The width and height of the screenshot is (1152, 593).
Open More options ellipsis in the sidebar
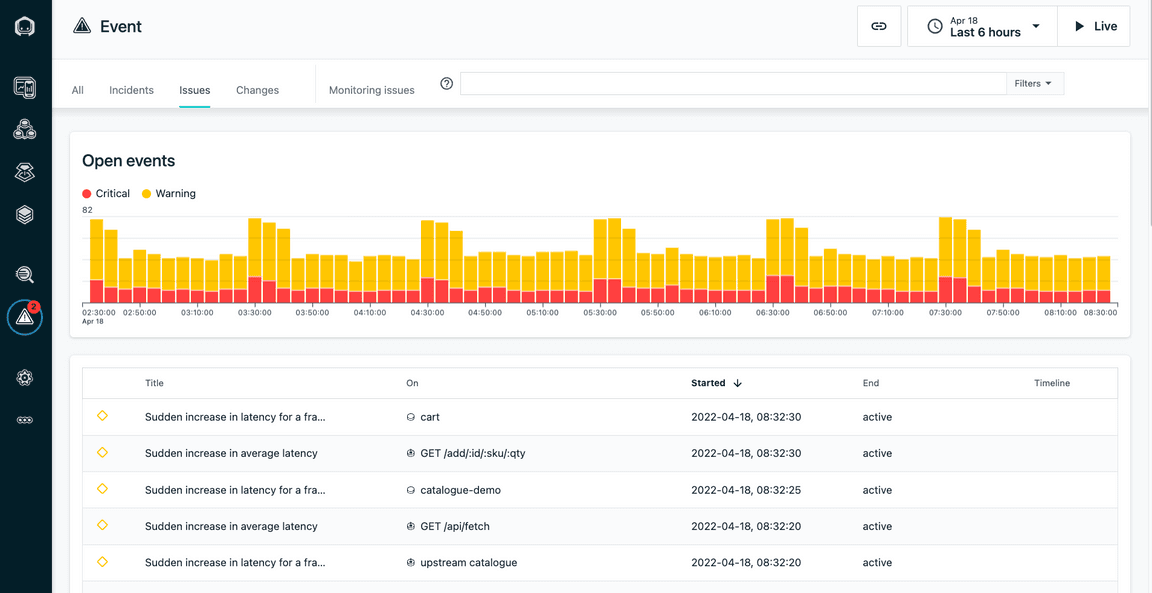25,420
